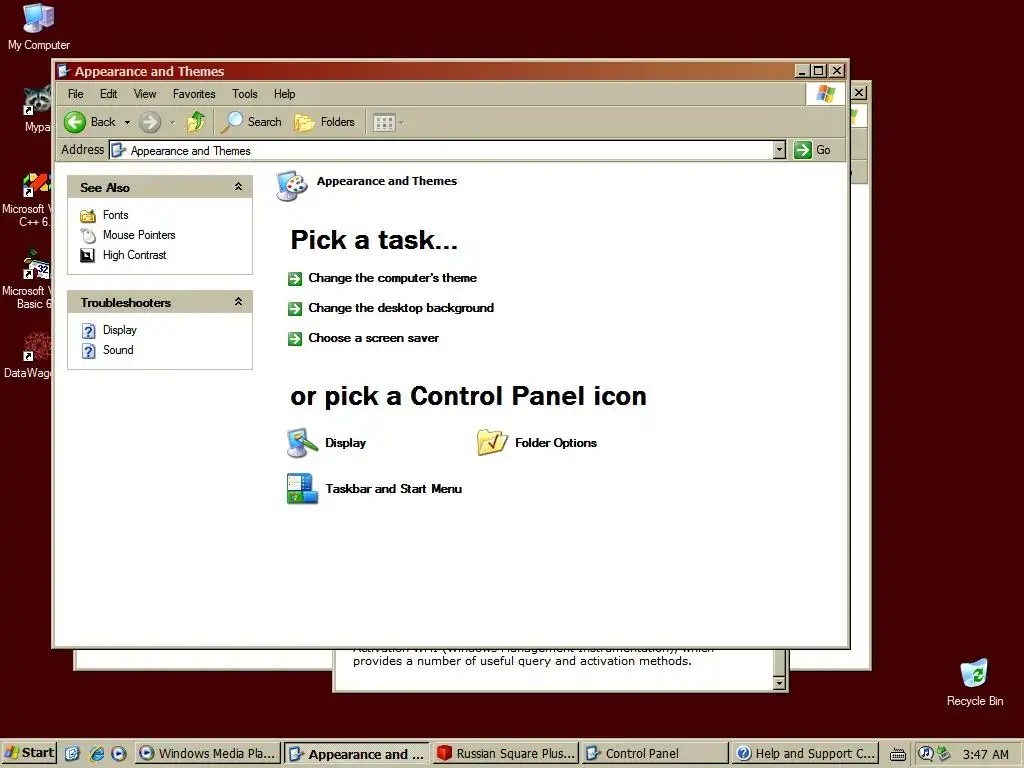Open the Back history dropdown arrow
1024x768 pixels.
point(127,122)
